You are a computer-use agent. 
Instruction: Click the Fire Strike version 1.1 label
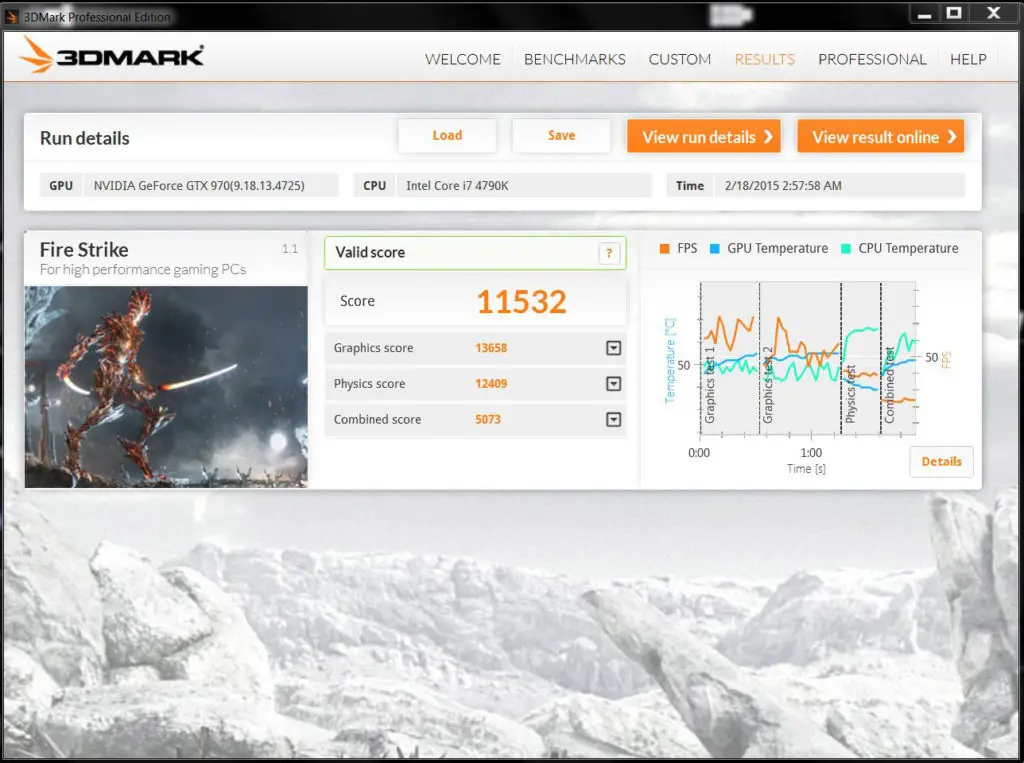click(x=290, y=249)
